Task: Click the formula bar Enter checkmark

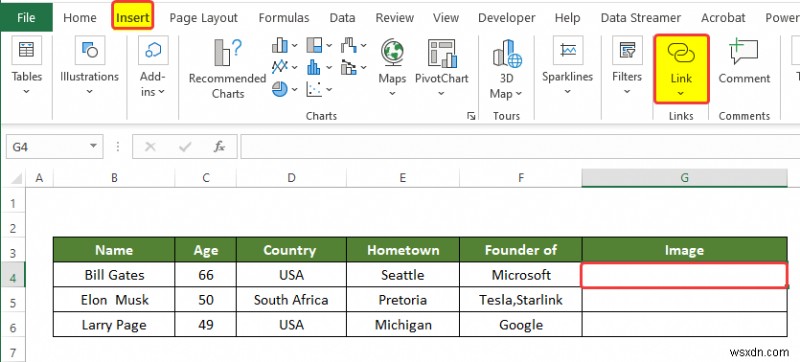Action: coord(185,147)
